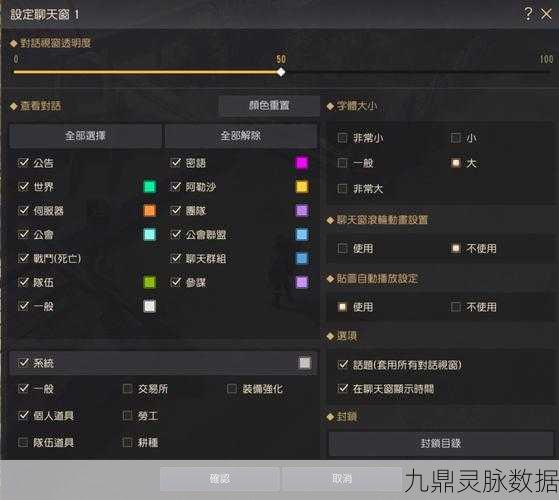Screen dimensions: 559x500
Task: Pick the orange 伺服器 color swatch
Action: pos(149,211)
